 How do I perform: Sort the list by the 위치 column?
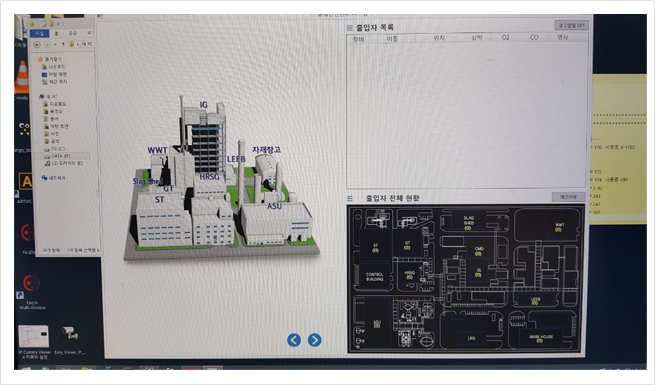(x=439, y=38)
